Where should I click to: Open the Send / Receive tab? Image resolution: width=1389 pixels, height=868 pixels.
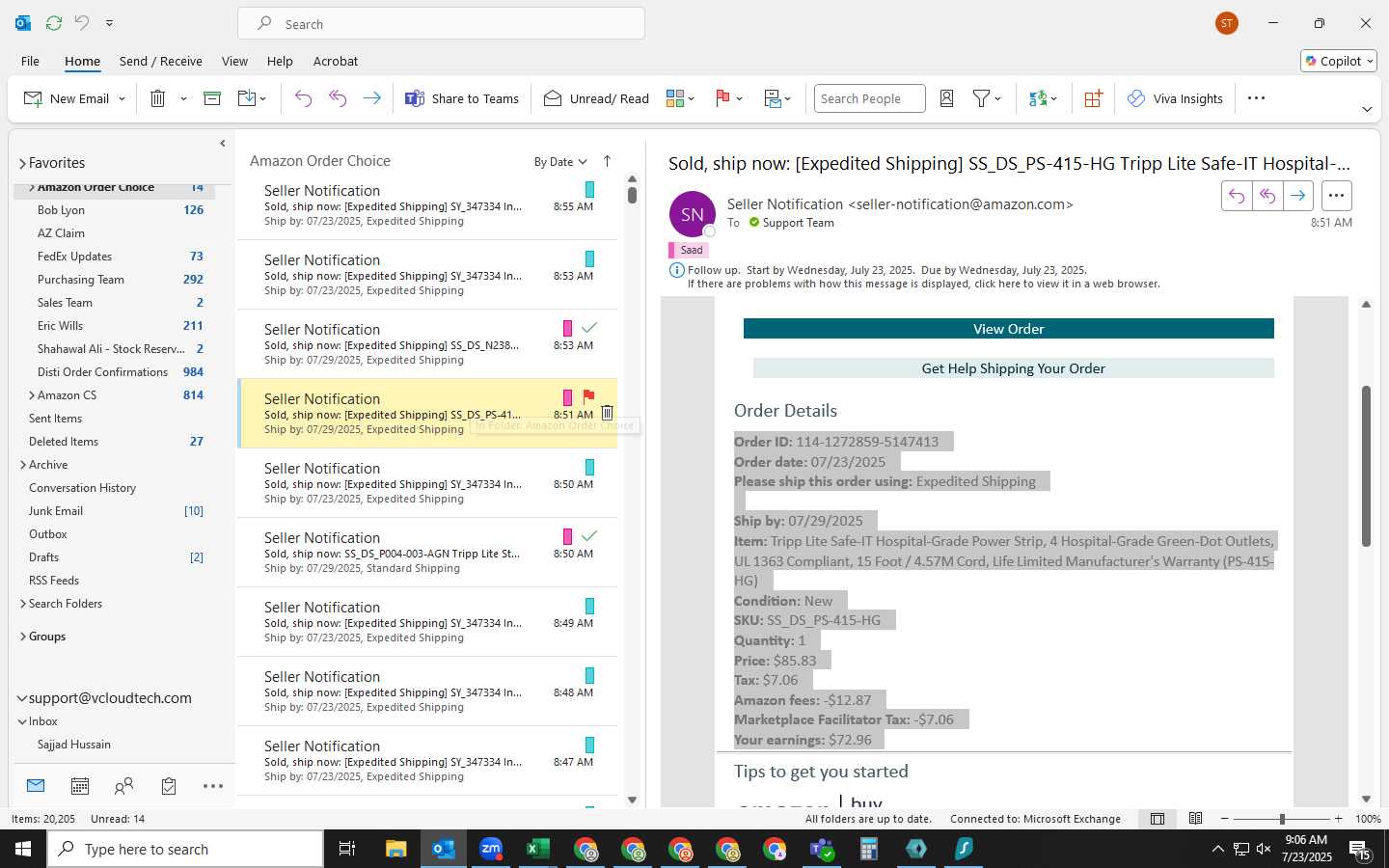click(x=161, y=61)
